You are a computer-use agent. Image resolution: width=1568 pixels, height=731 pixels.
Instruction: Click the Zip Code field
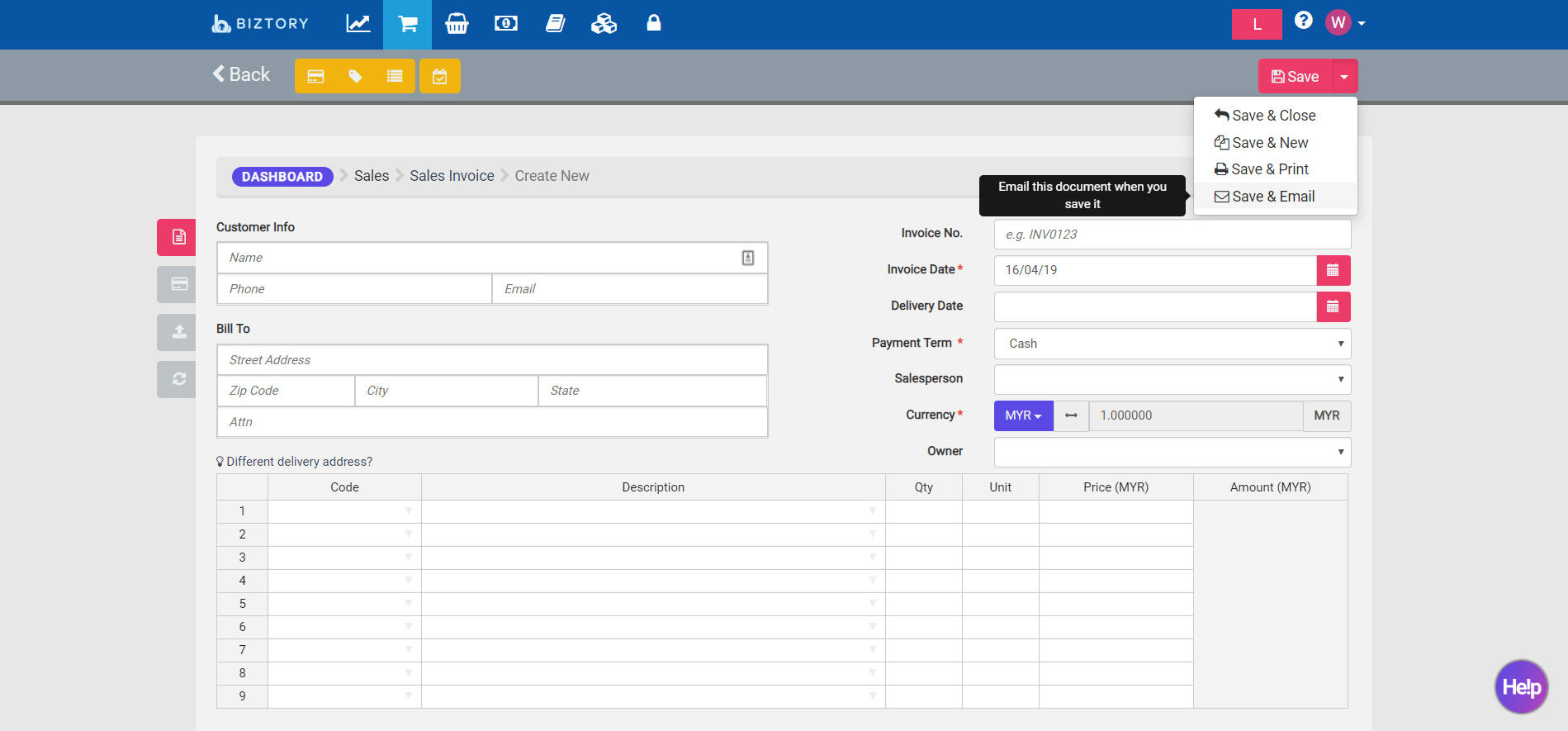286,391
